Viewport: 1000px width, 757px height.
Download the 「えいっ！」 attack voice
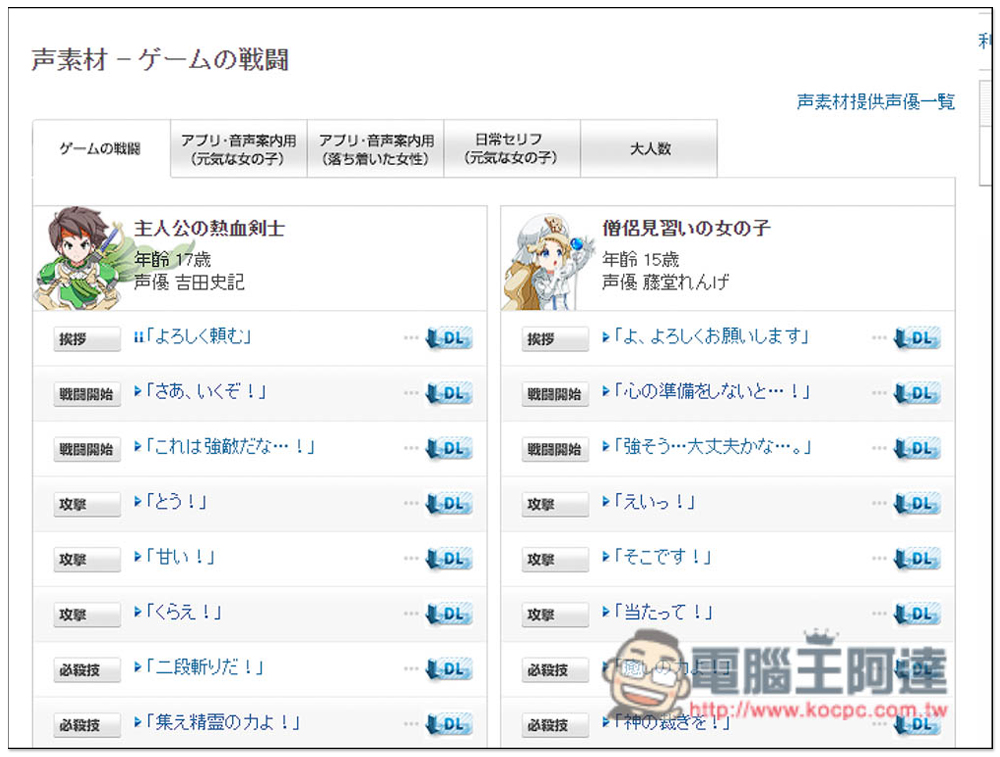pyautogui.click(x=917, y=504)
